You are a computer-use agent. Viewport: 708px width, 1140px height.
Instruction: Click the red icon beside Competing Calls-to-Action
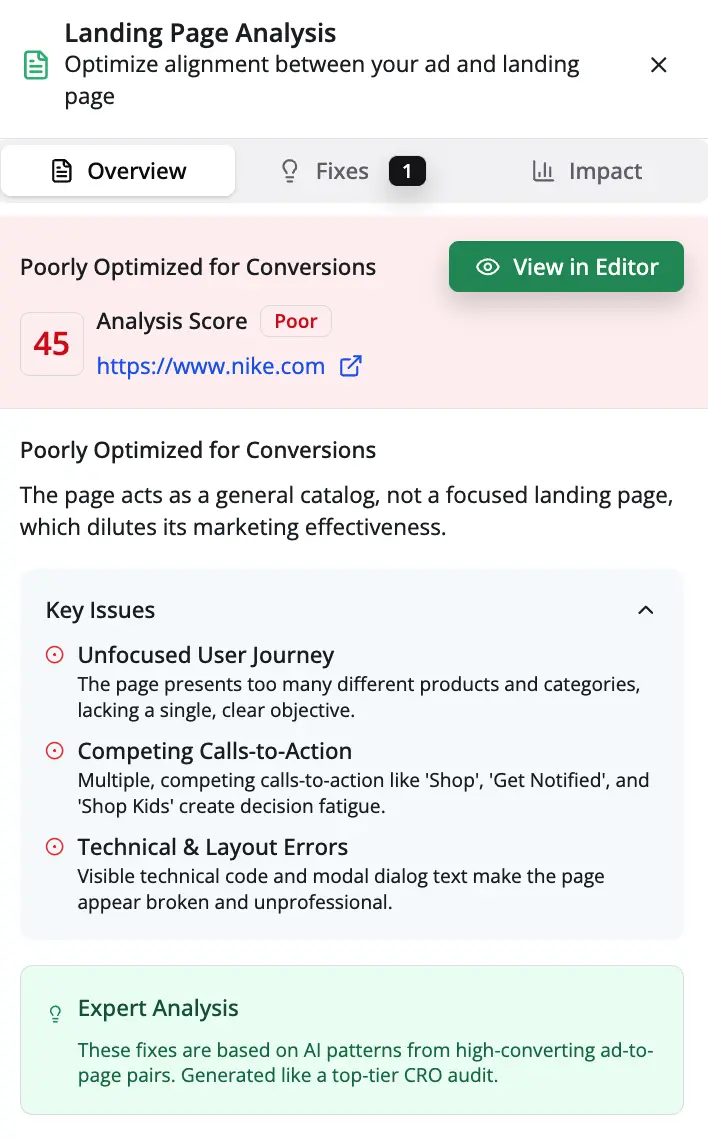(x=55, y=750)
